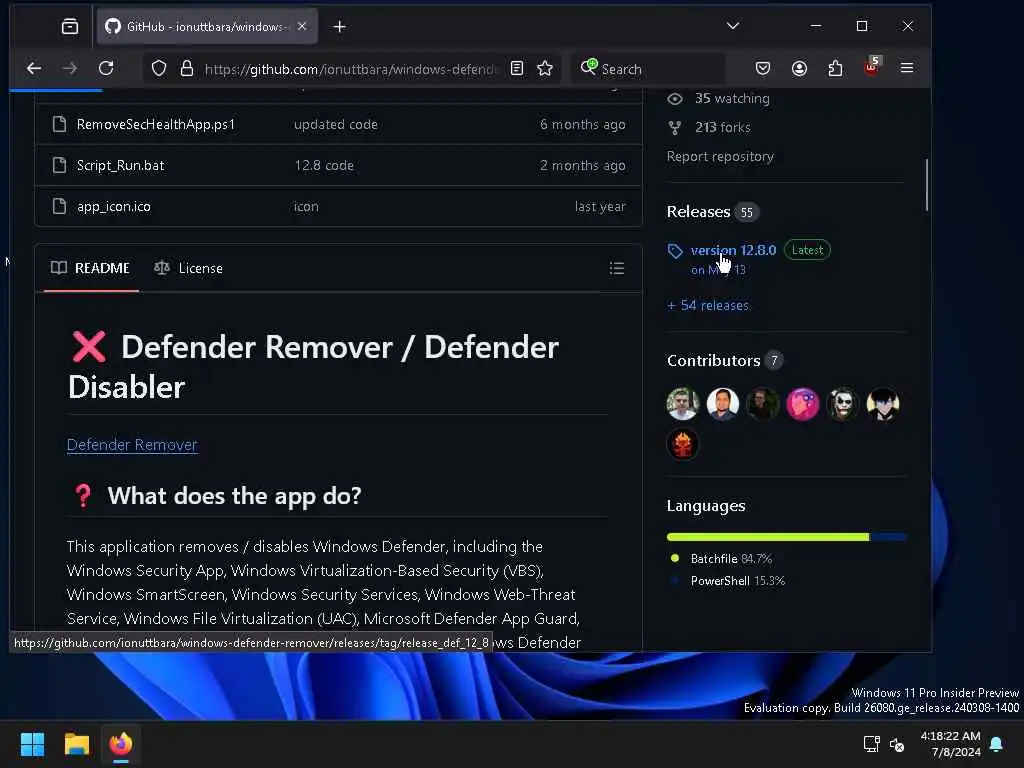
Task: Open version 12.8.0 release
Action: pos(733,250)
